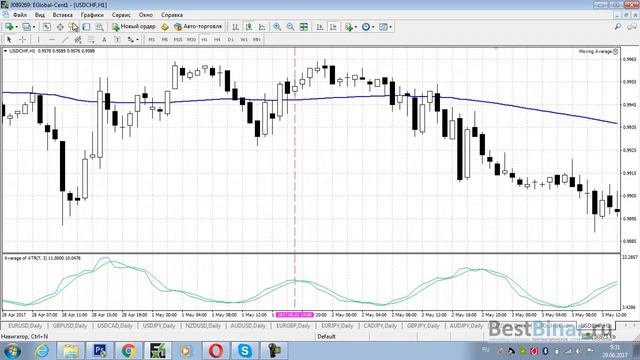640x360 pixels.
Task: Click the search magnifier icon at top right
Action: (618, 27)
